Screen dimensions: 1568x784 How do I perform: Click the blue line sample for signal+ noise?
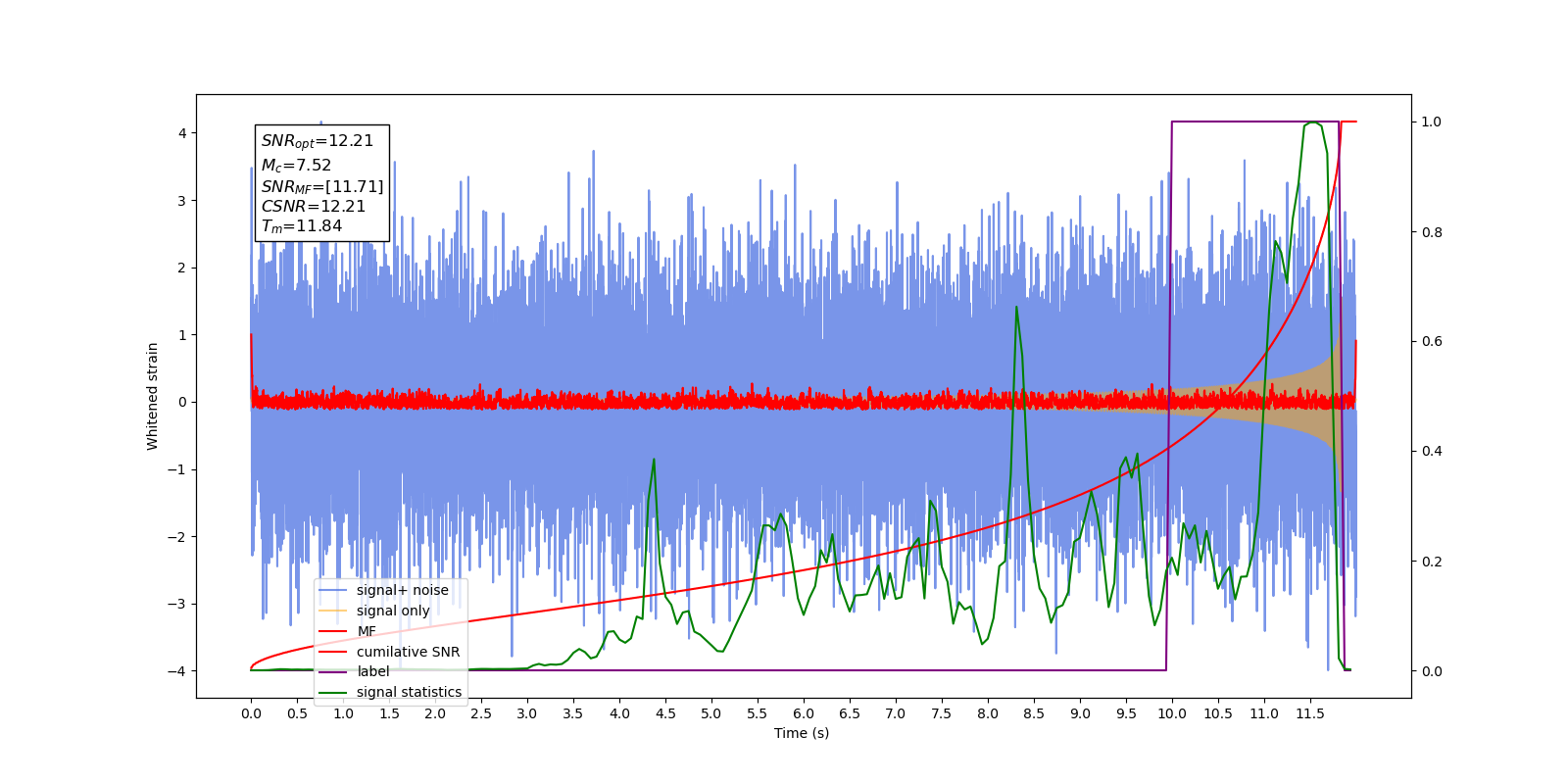click(x=333, y=590)
